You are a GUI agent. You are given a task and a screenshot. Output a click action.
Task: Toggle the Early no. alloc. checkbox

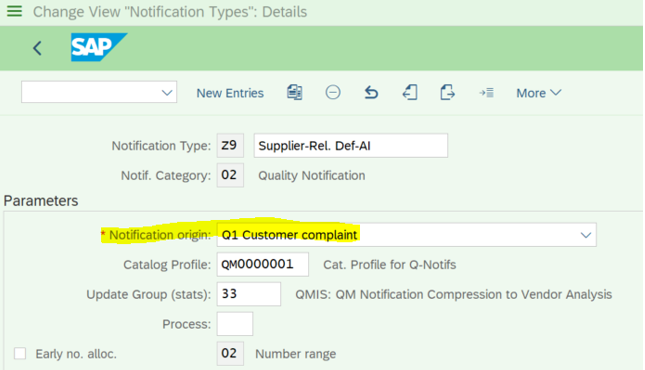[20, 354]
